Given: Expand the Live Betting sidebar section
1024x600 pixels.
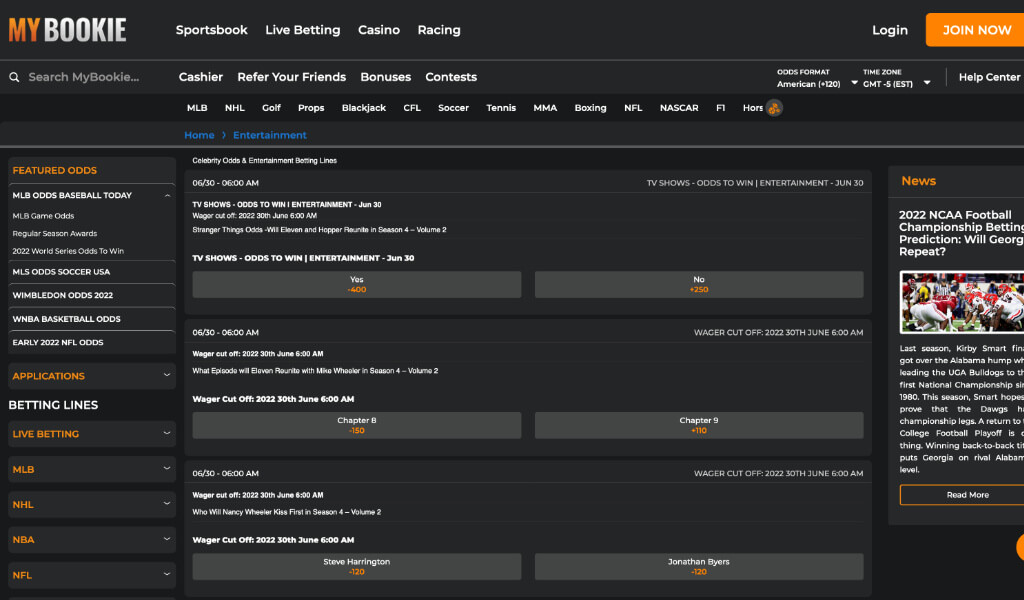Looking at the screenshot, I should (91, 434).
